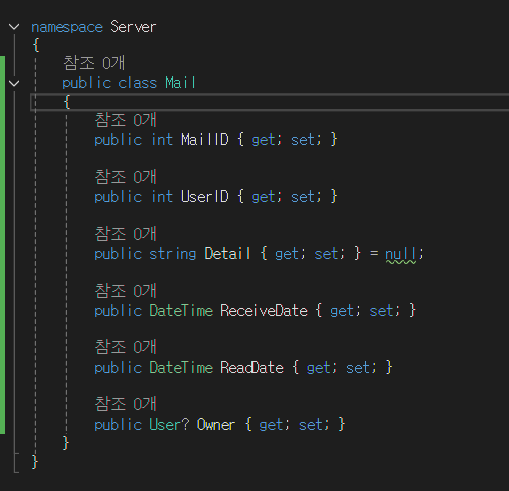Click the ReceiveDate property name
This screenshot has height=491, width=509.
pyautogui.click(x=264, y=311)
